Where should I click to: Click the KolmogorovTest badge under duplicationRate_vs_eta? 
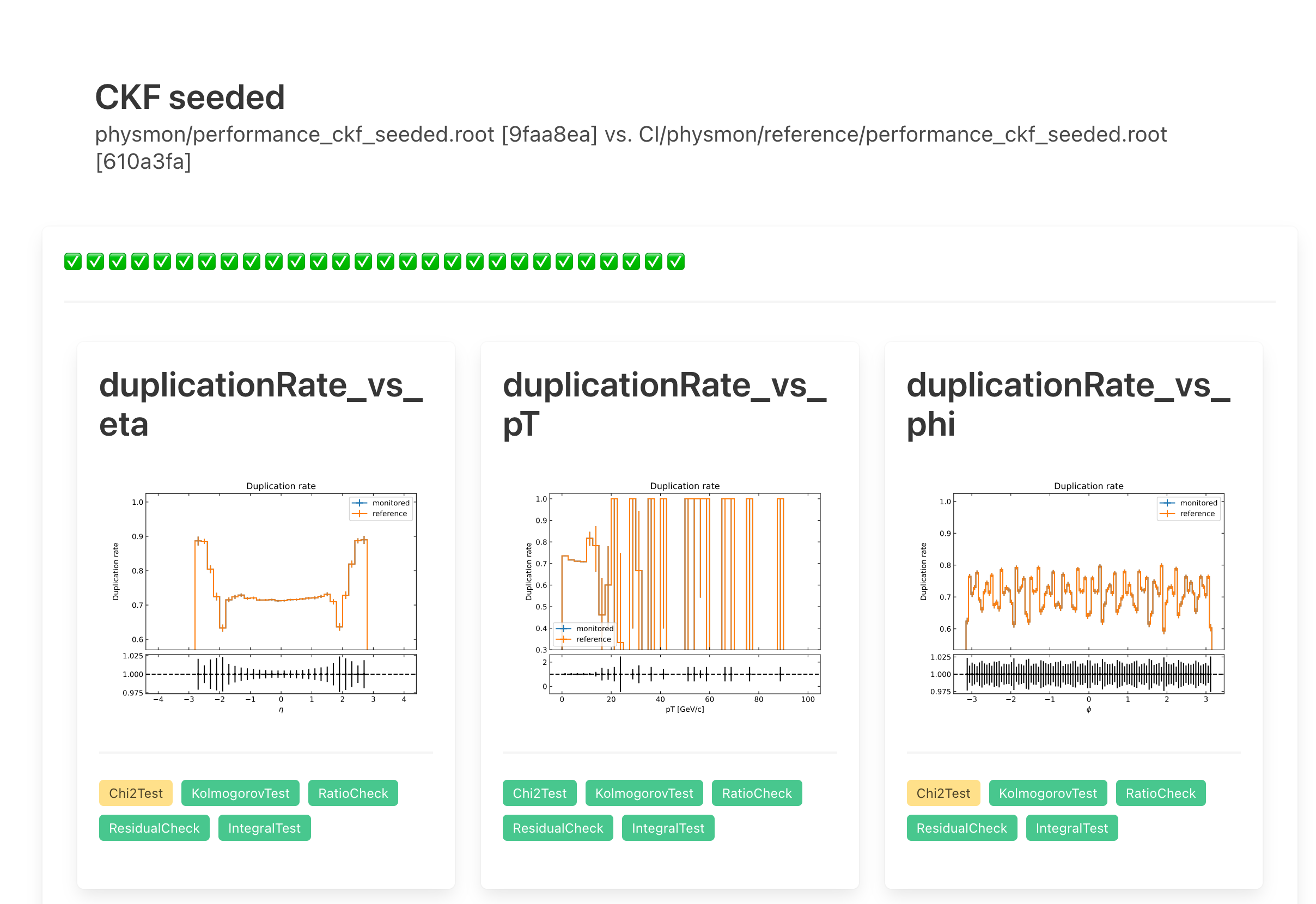pyautogui.click(x=240, y=793)
